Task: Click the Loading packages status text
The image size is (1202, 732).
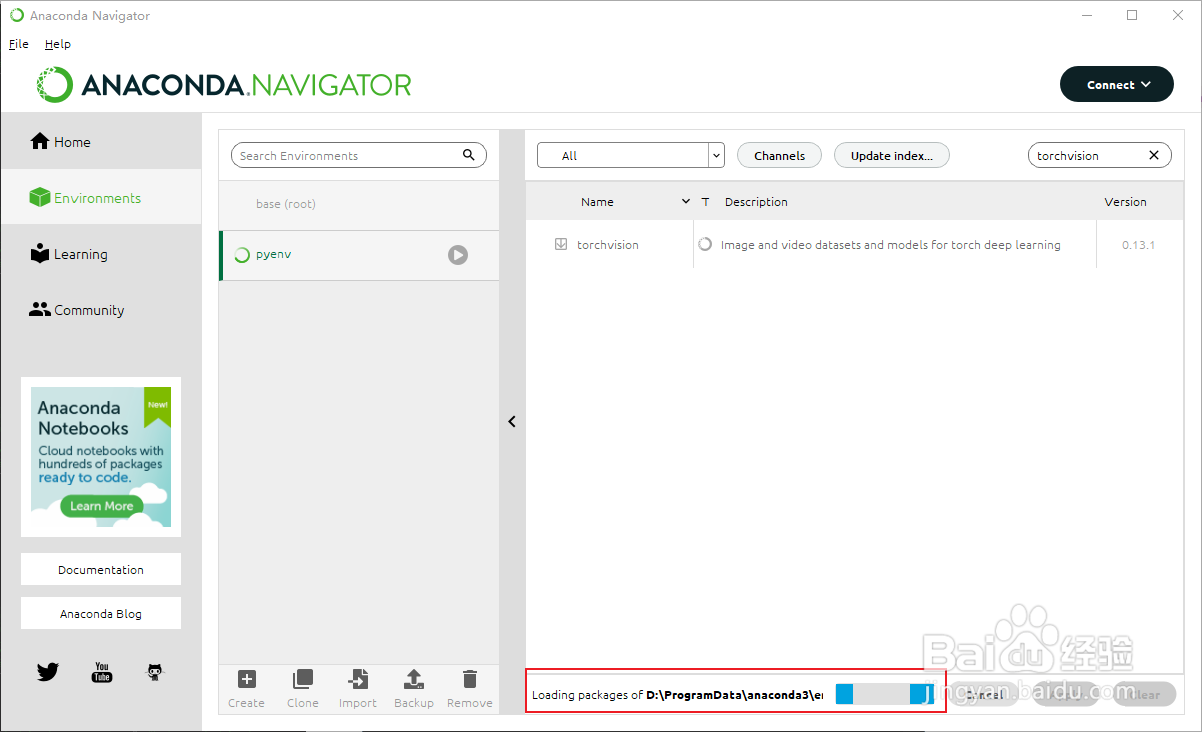Action: [x=678, y=694]
